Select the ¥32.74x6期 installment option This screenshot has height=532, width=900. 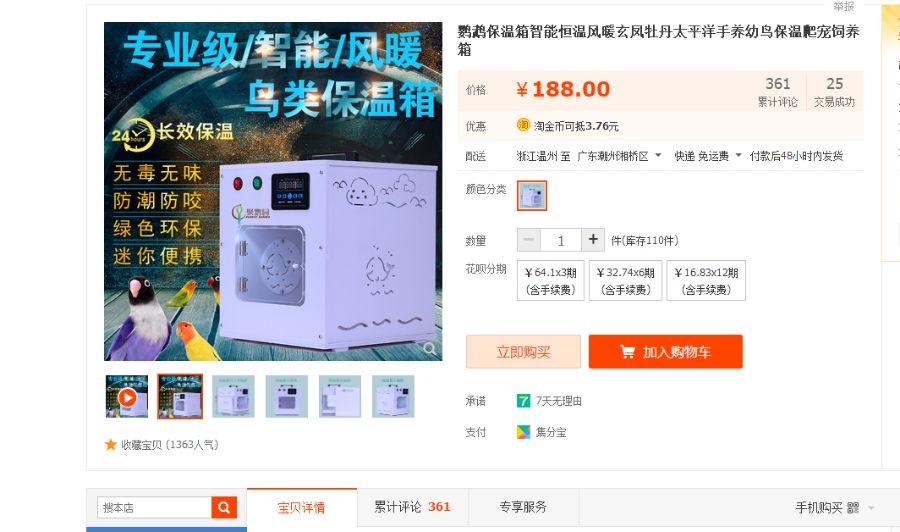coord(626,281)
